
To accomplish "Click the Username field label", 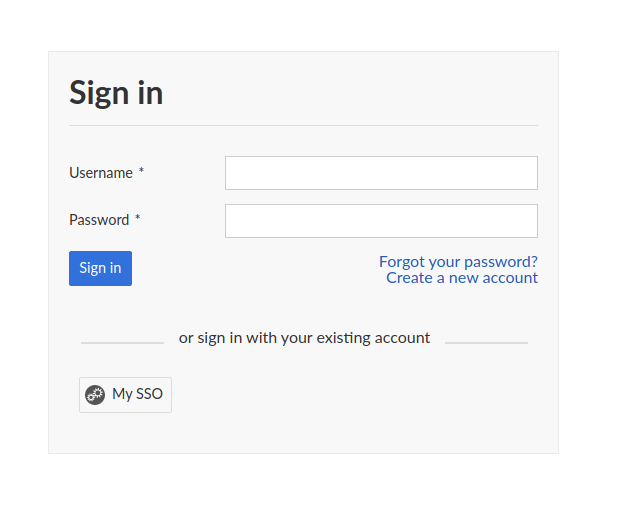I will tap(101, 173).
